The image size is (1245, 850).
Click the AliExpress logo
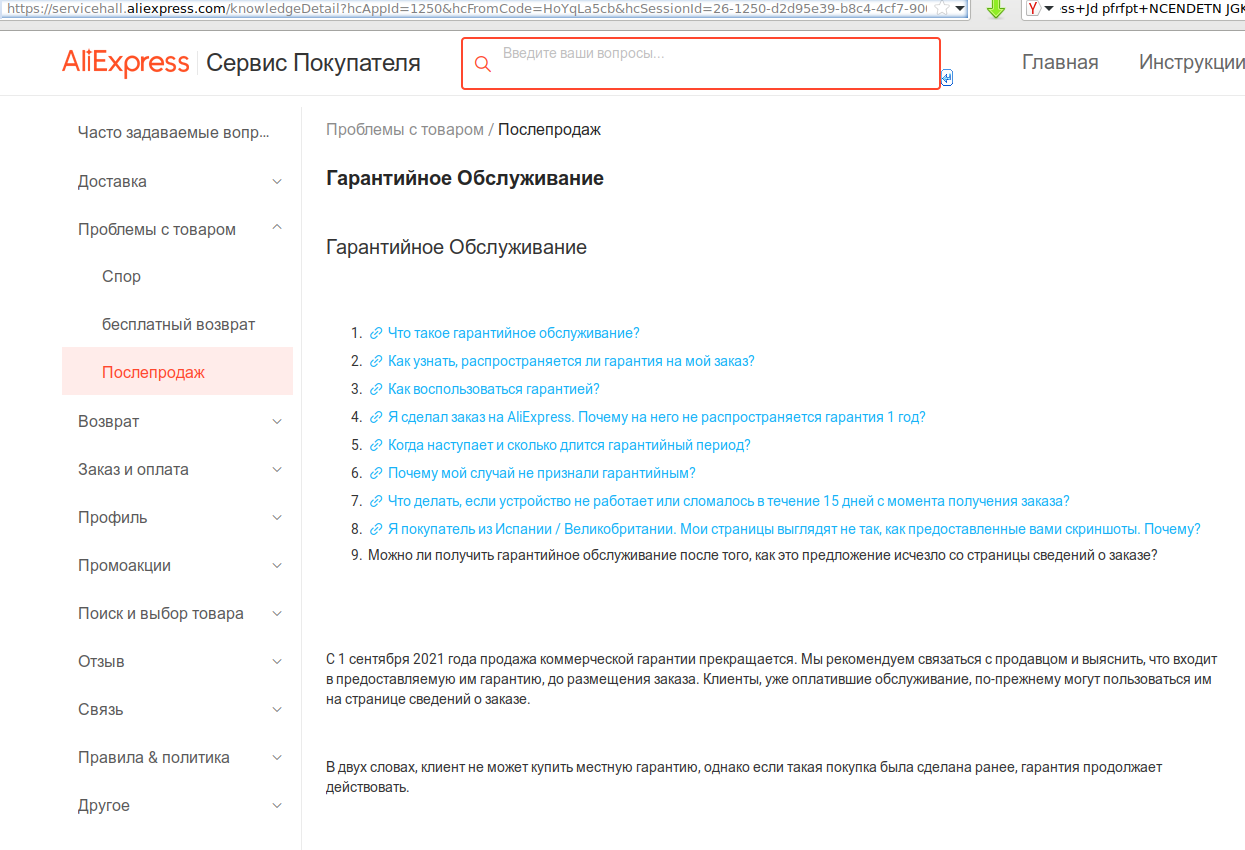tap(126, 63)
